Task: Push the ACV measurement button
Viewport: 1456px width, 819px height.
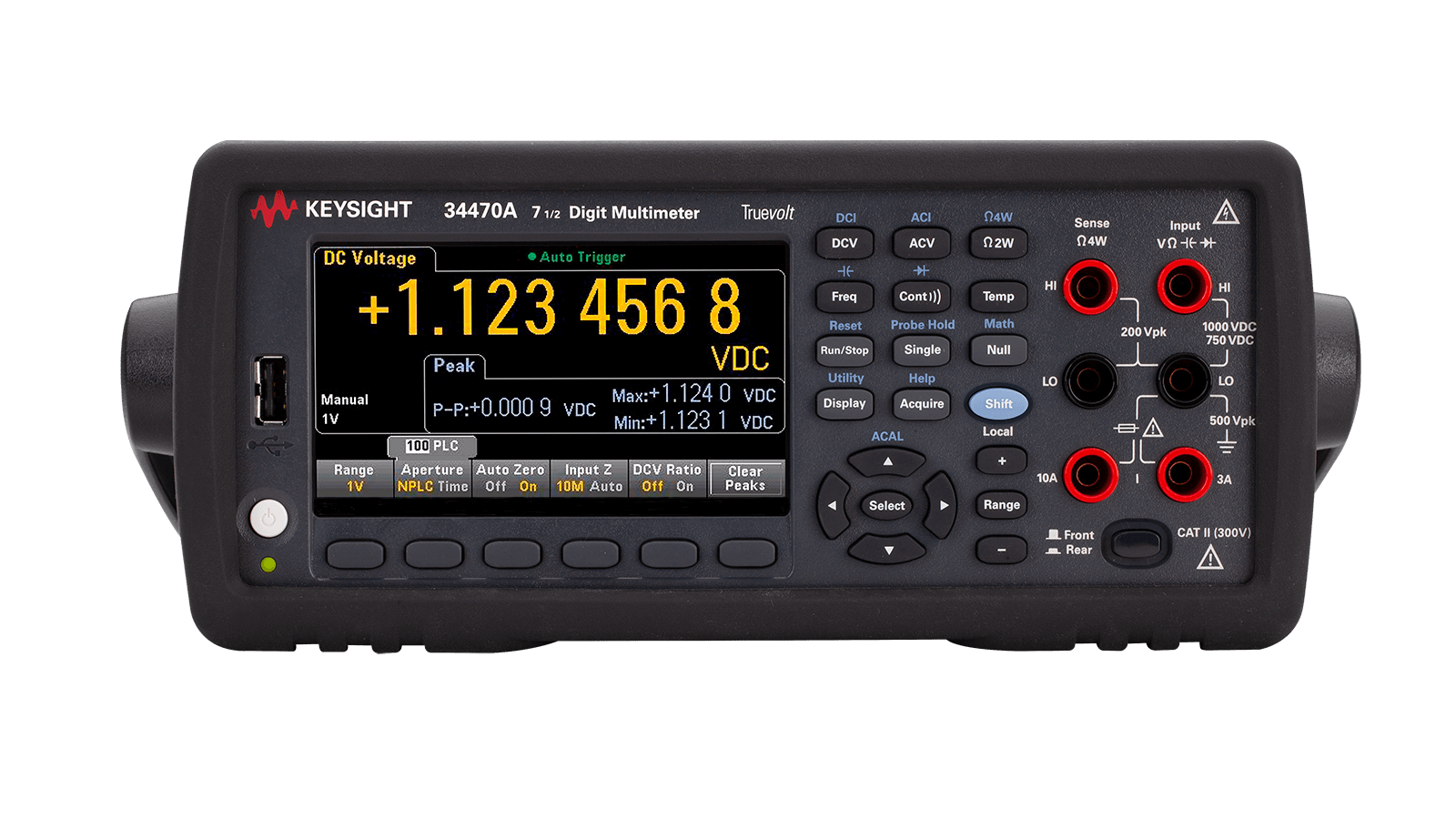Action: pos(922,243)
